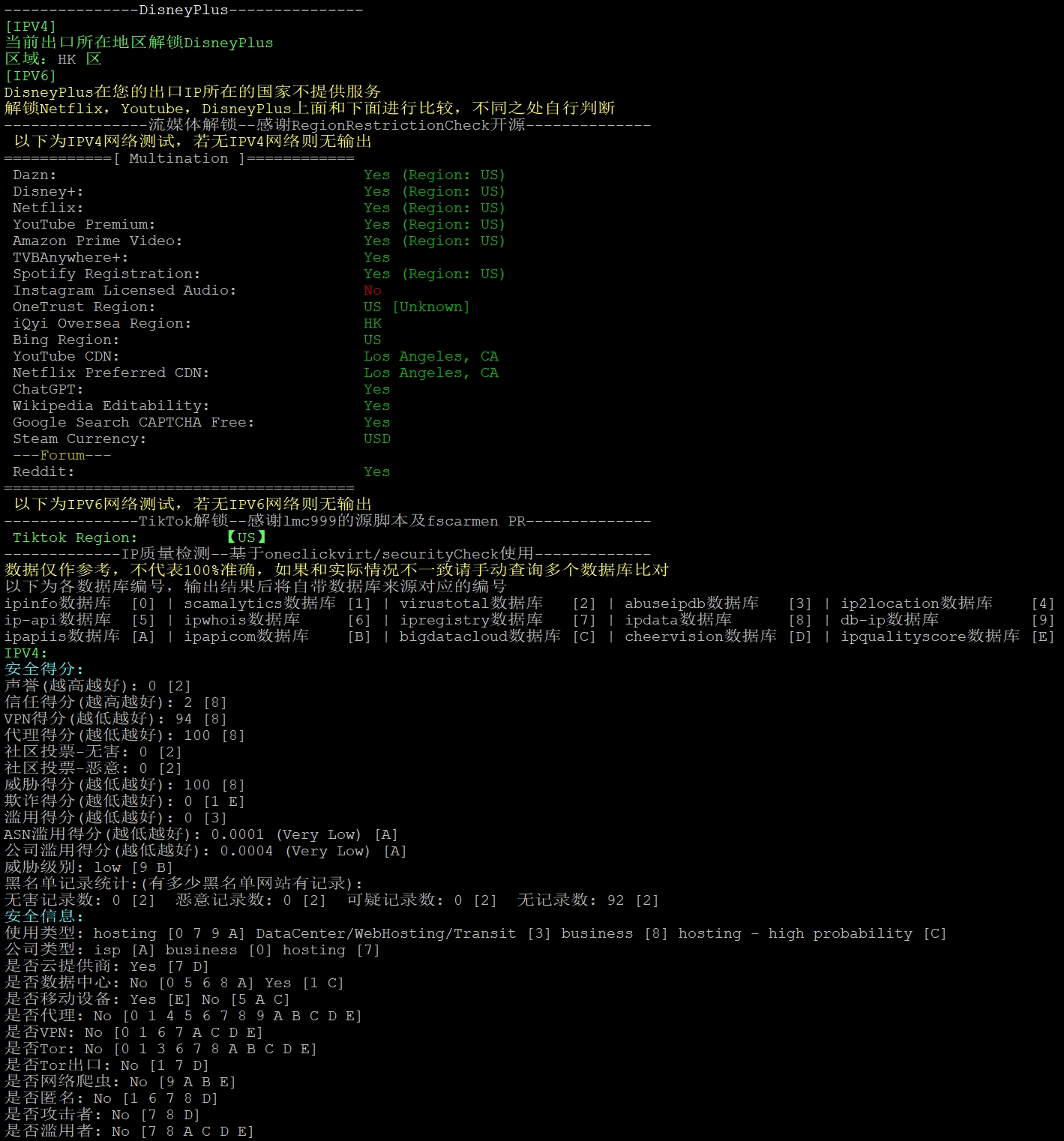Click the '无记录数: 92 [2]' entry
1064x1141 pixels.
tap(588, 900)
